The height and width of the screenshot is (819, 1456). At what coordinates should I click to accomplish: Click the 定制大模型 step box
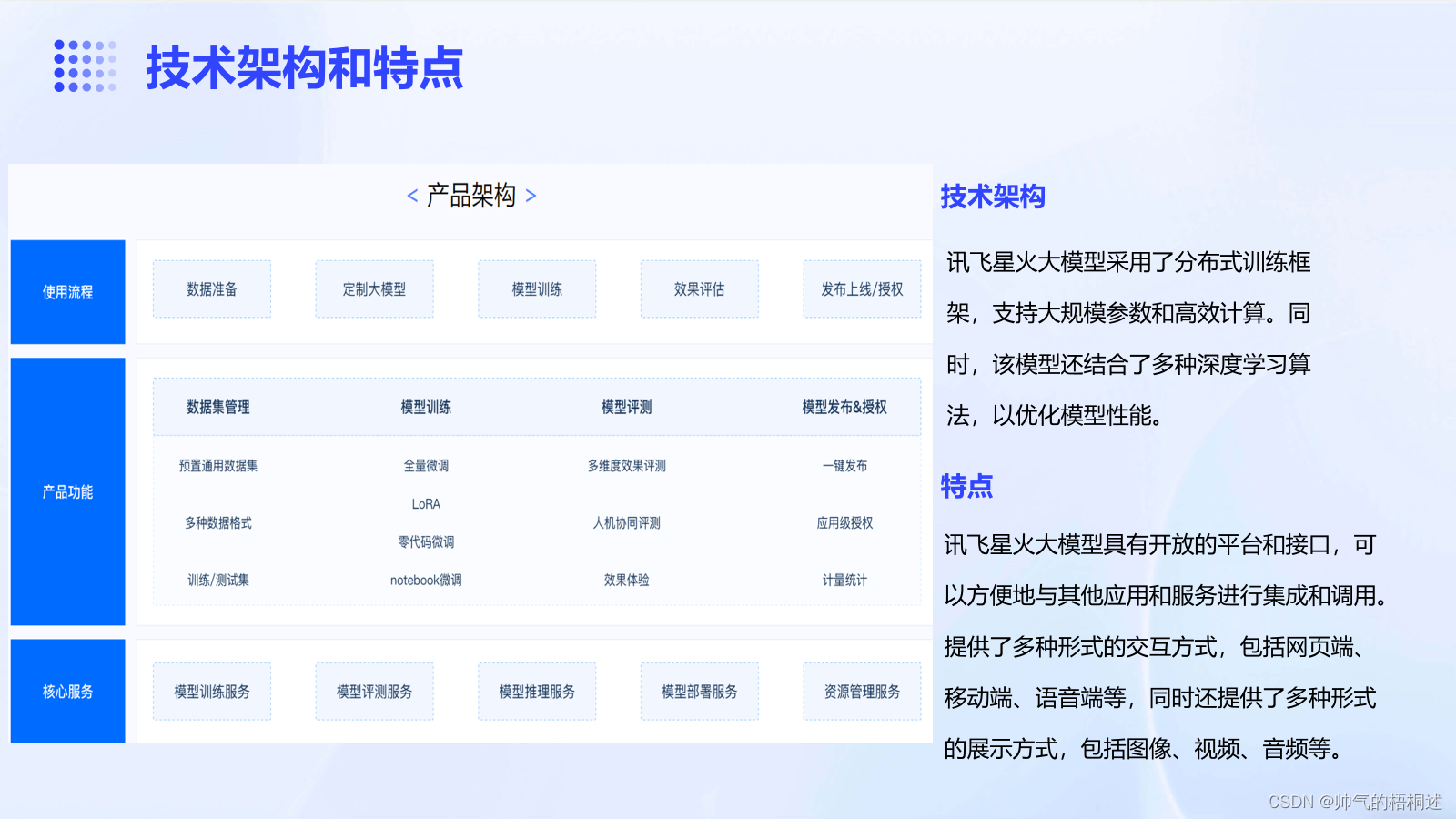pyautogui.click(x=374, y=289)
